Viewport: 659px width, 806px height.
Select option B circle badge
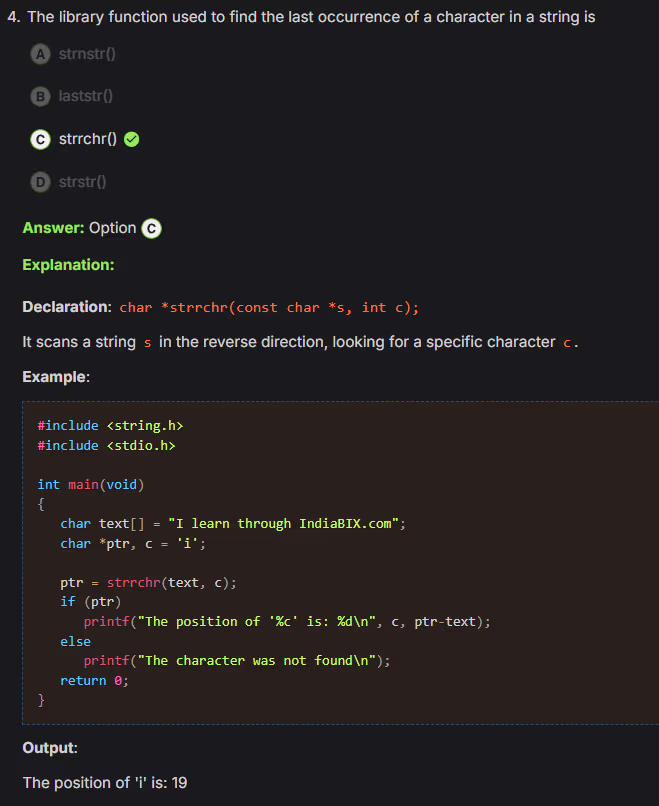(x=40, y=97)
